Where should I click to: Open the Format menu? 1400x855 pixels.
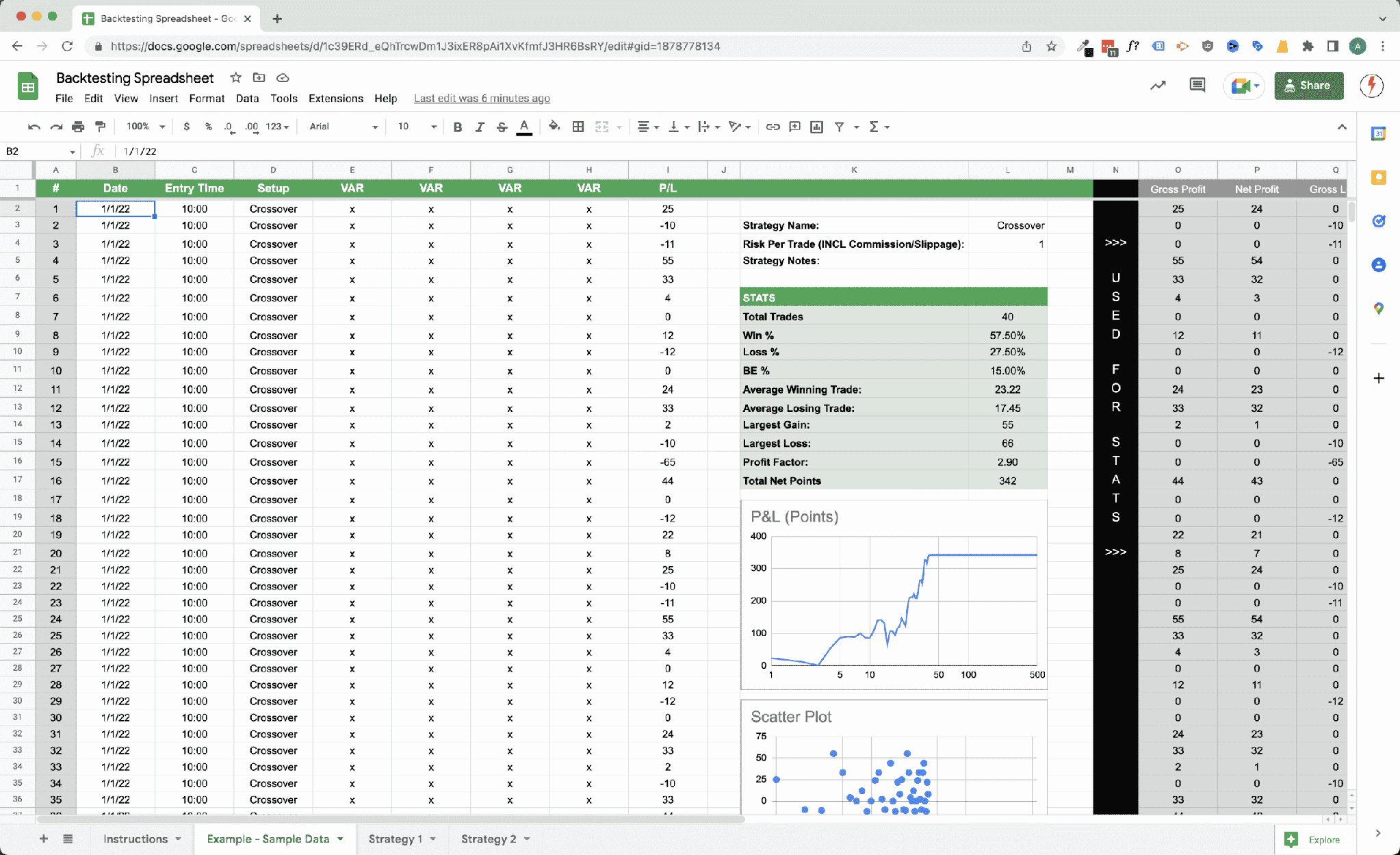pyautogui.click(x=207, y=99)
